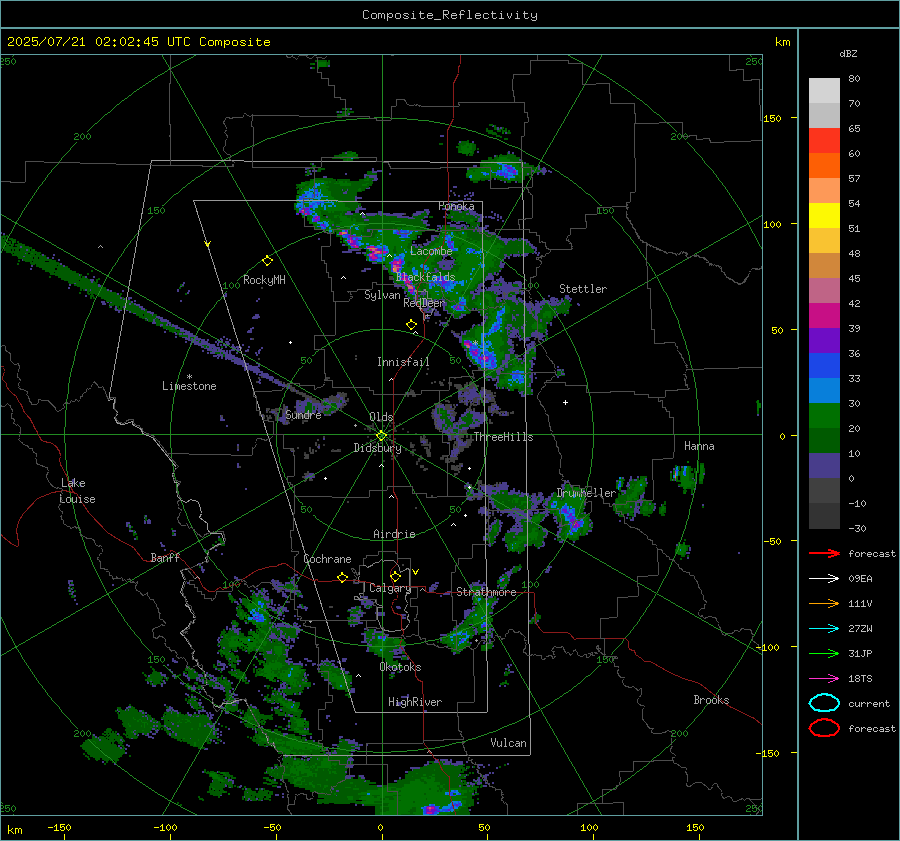
Task: Click the yellow diamond marker below RedDeer
Action: coord(411,325)
